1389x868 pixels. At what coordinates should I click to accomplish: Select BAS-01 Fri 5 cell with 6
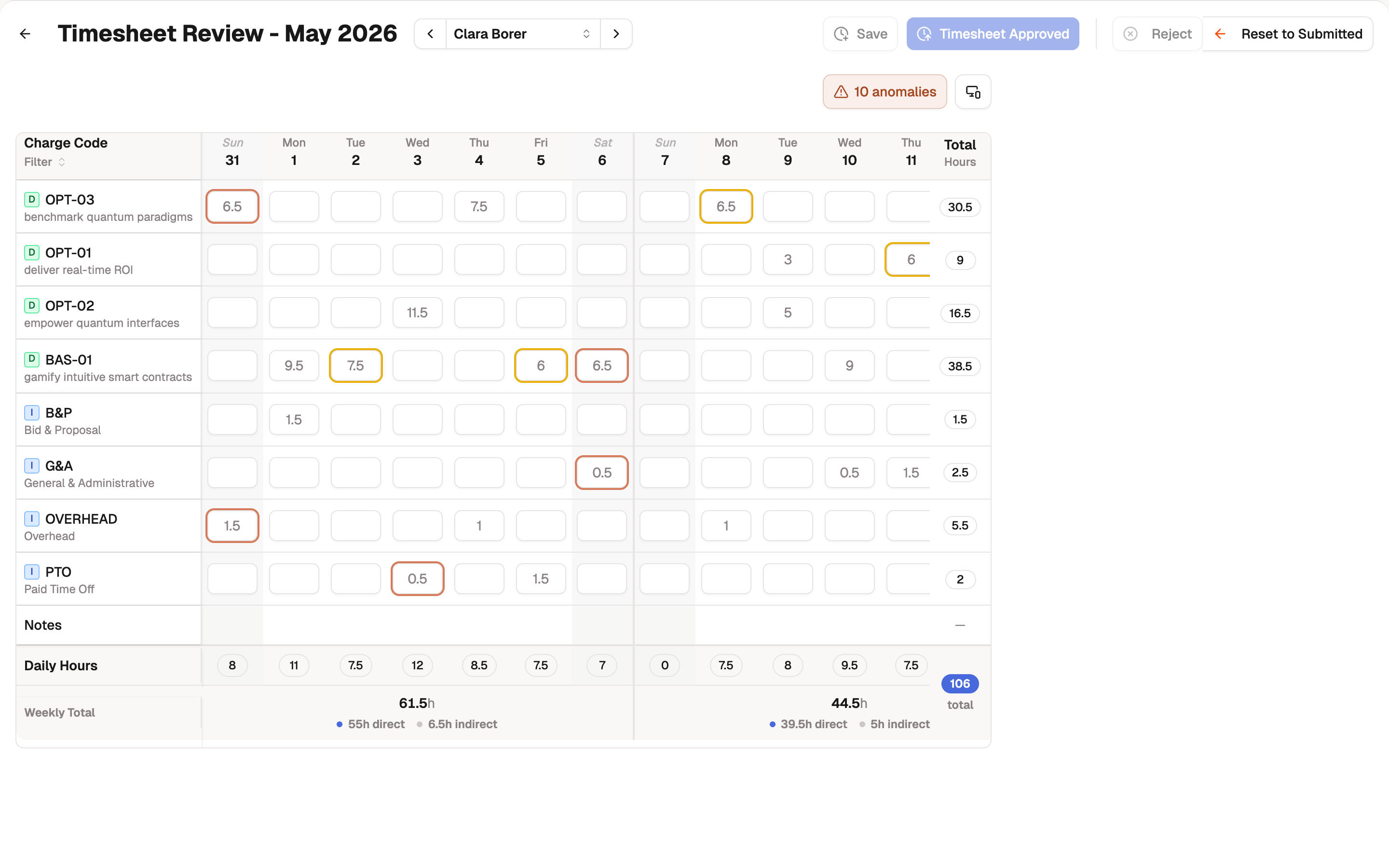[x=541, y=366]
